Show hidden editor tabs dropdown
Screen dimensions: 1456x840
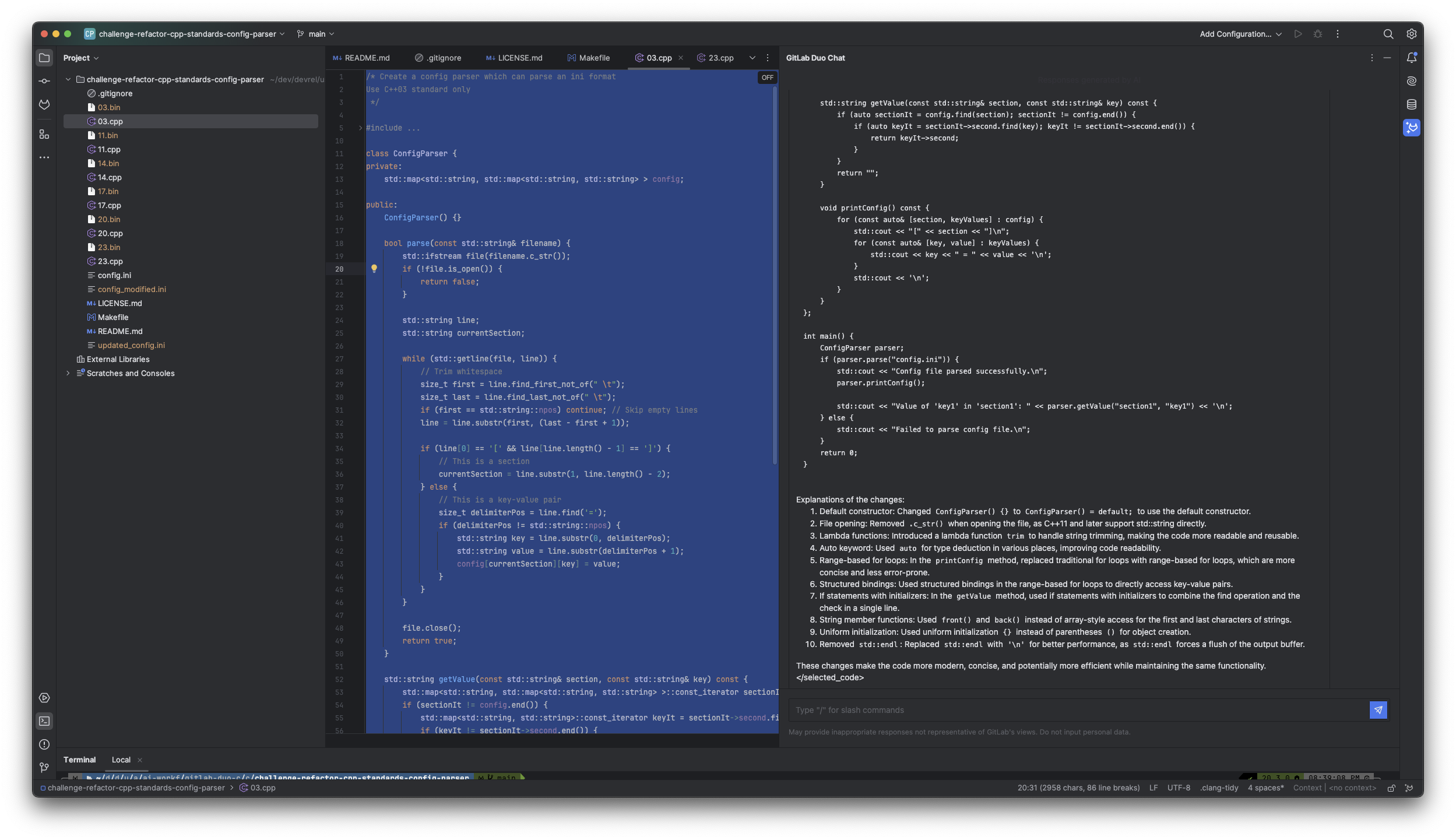pyautogui.click(x=752, y=58)
